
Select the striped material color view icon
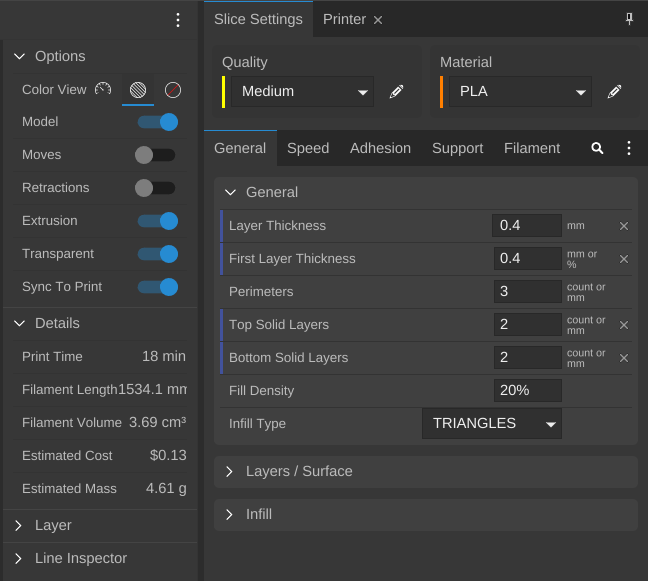[x=138, y=90]
